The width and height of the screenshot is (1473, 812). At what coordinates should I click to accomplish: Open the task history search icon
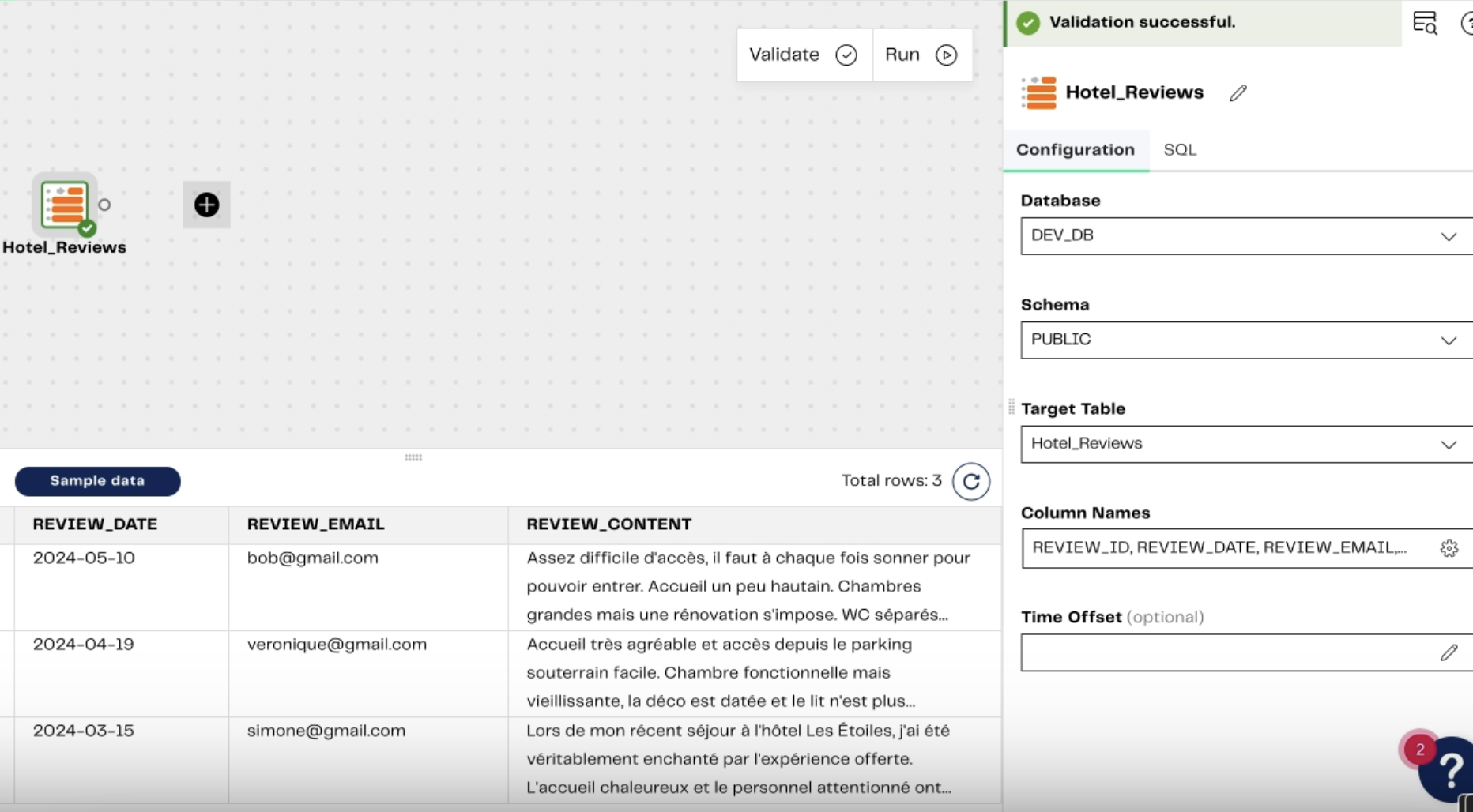1425,23
